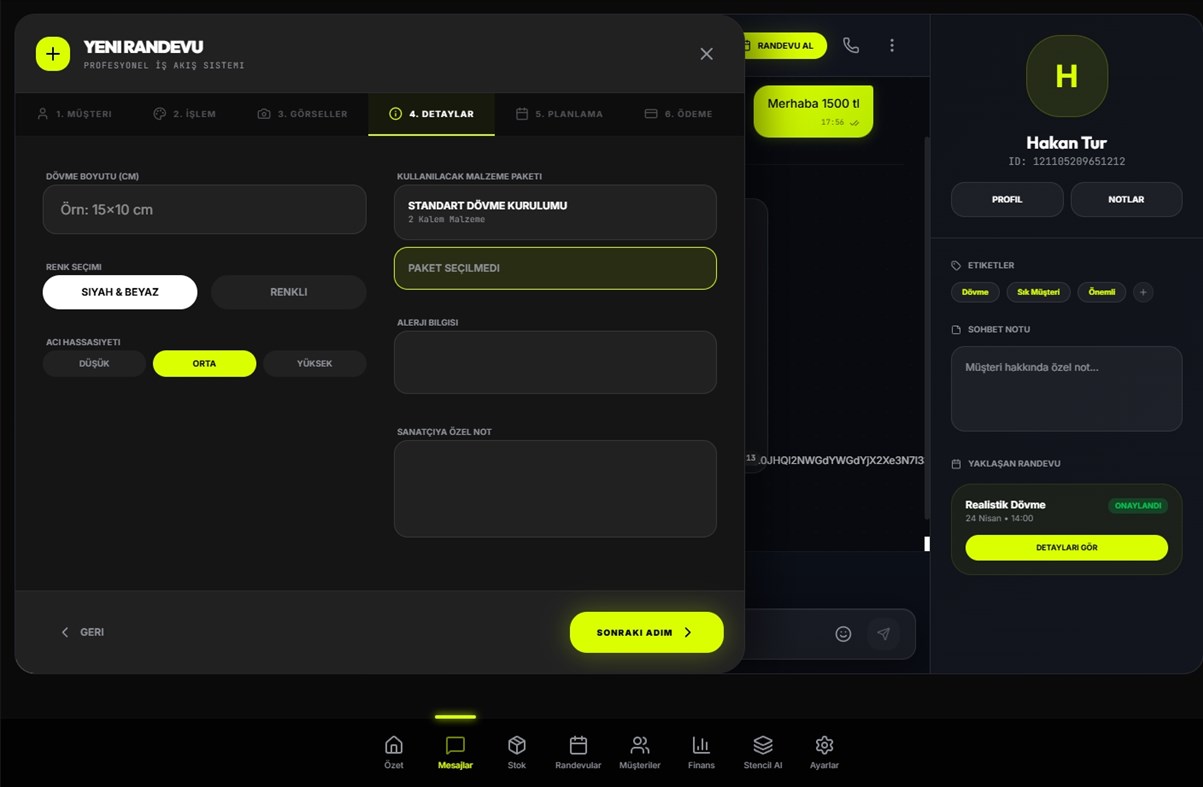Go back with the Geri button
The width and height of the screenshot is (1203, 787).
point(82,632)
